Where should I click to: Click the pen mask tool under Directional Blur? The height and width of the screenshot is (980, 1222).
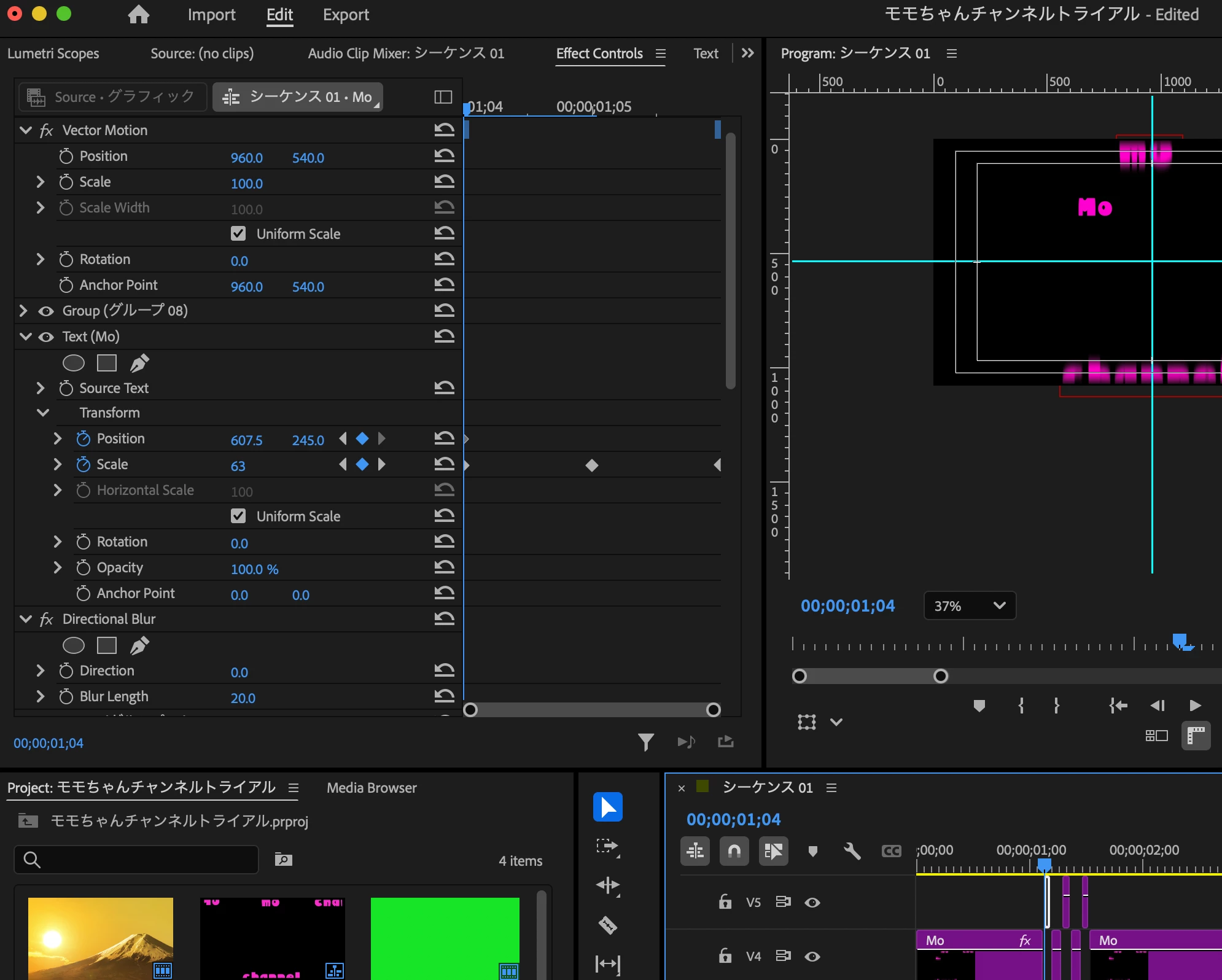point(139,645)
